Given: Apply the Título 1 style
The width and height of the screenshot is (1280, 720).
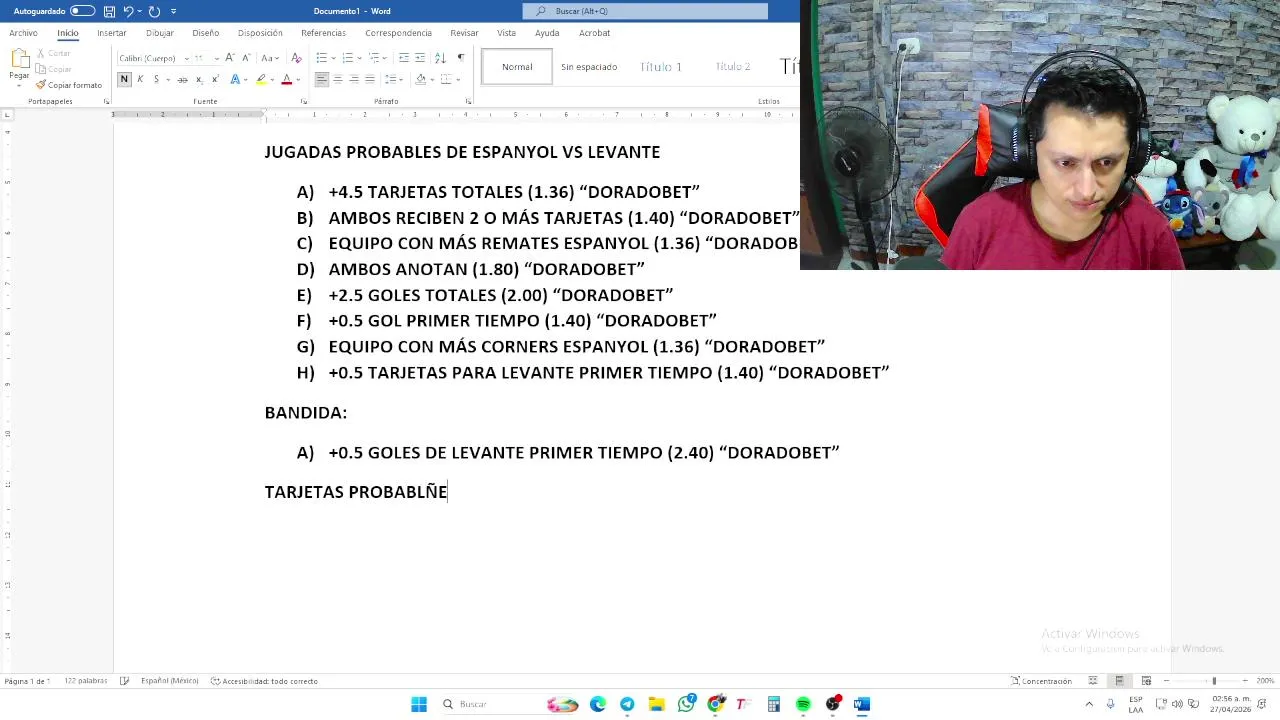Looking at the screenshot, I should (661, 67).
